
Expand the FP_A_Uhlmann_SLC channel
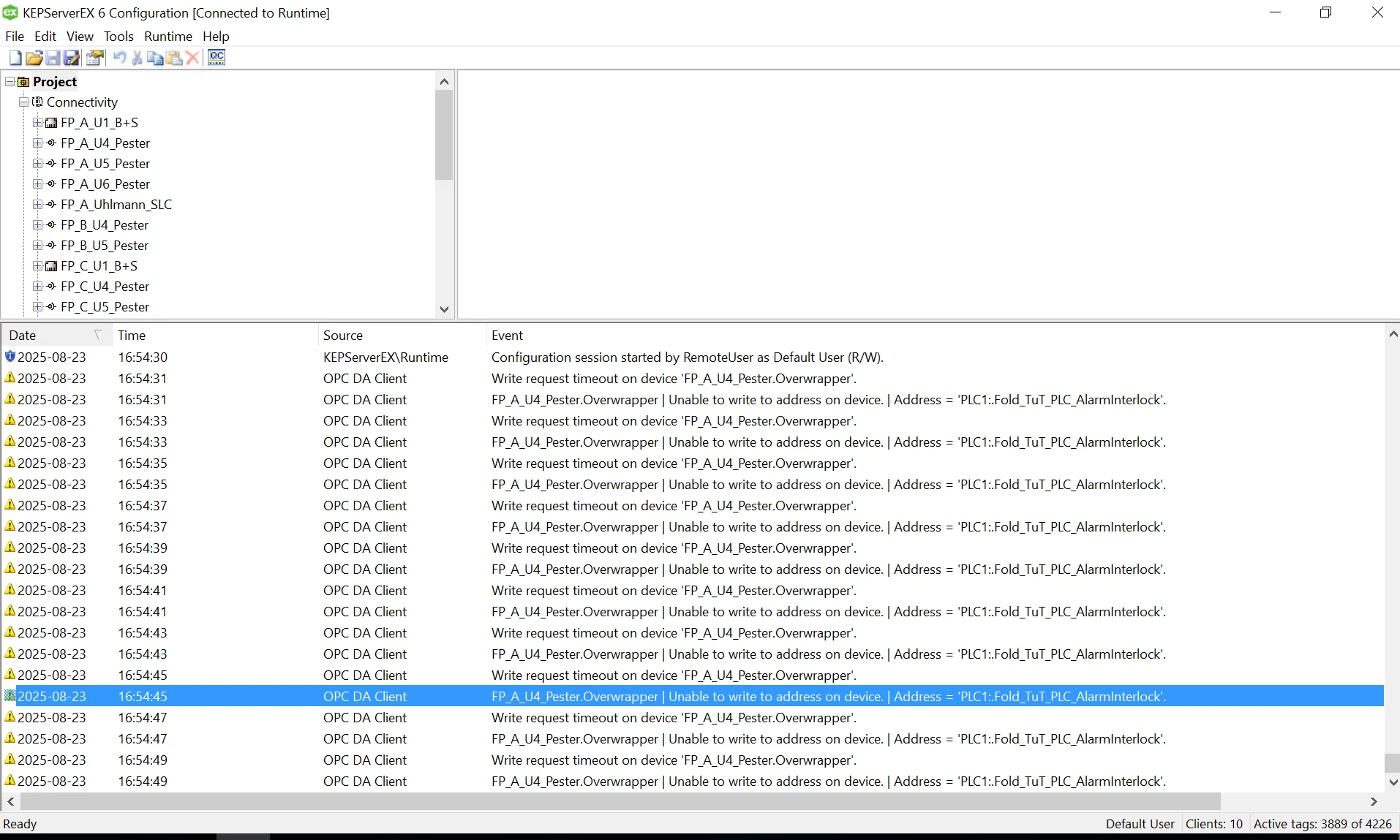[x=37, y=205]
